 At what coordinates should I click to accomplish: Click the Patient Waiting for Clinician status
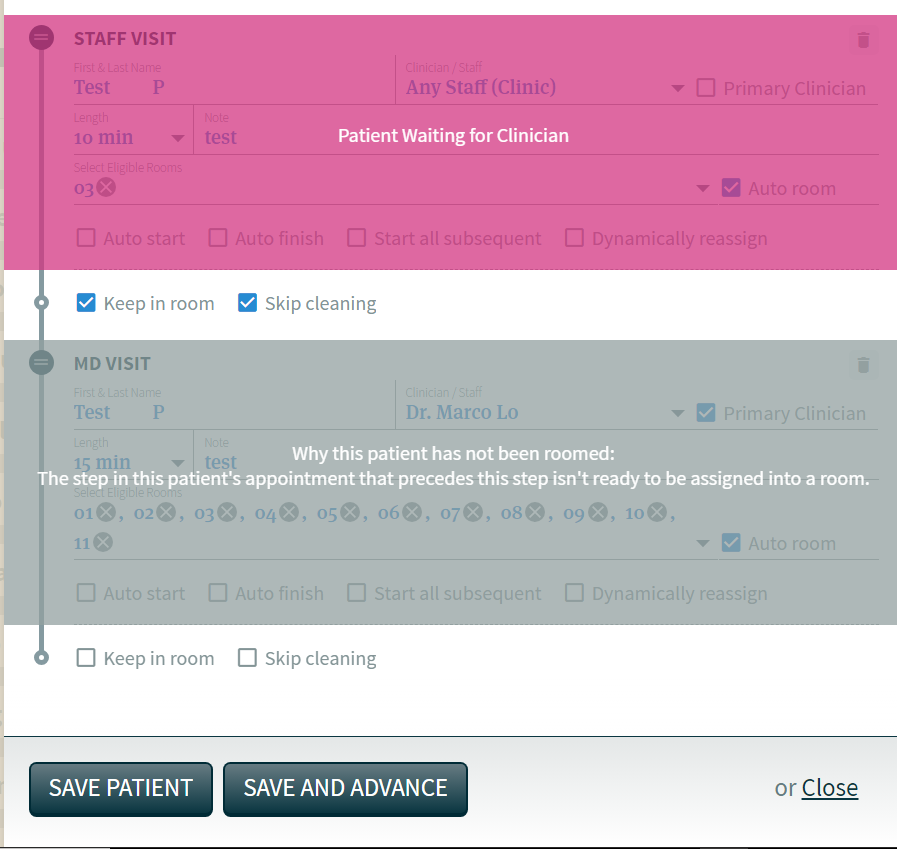(453, 136)
